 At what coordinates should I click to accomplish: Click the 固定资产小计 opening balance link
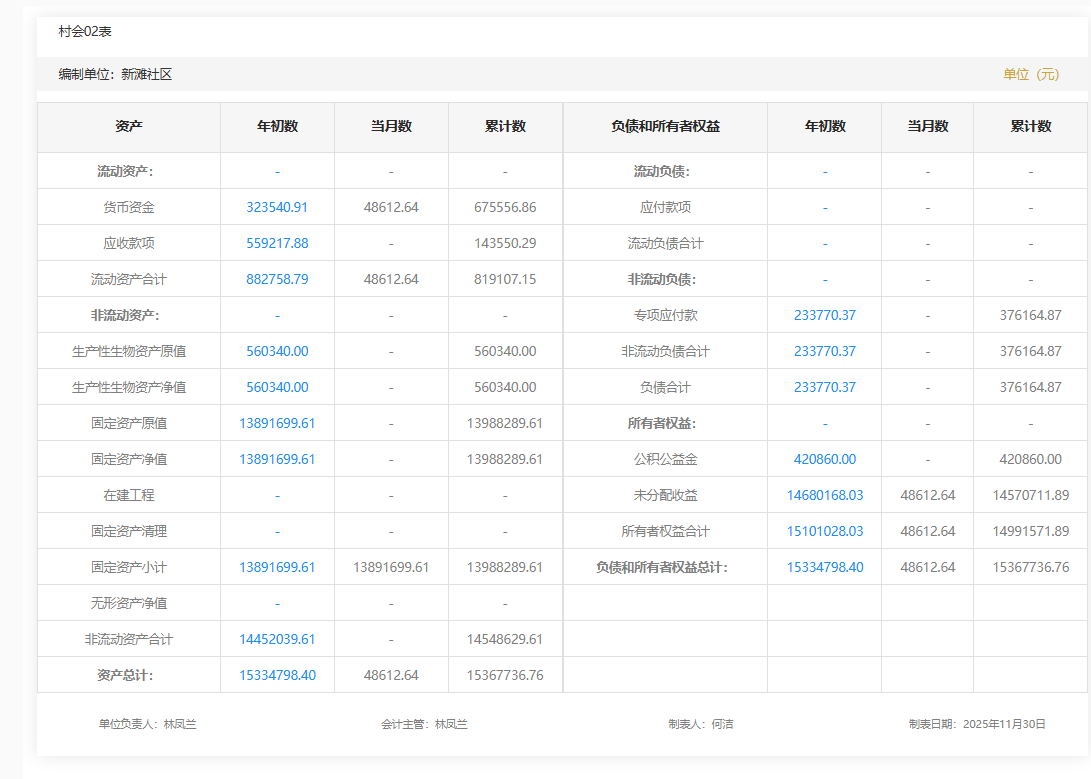(277, 567)
